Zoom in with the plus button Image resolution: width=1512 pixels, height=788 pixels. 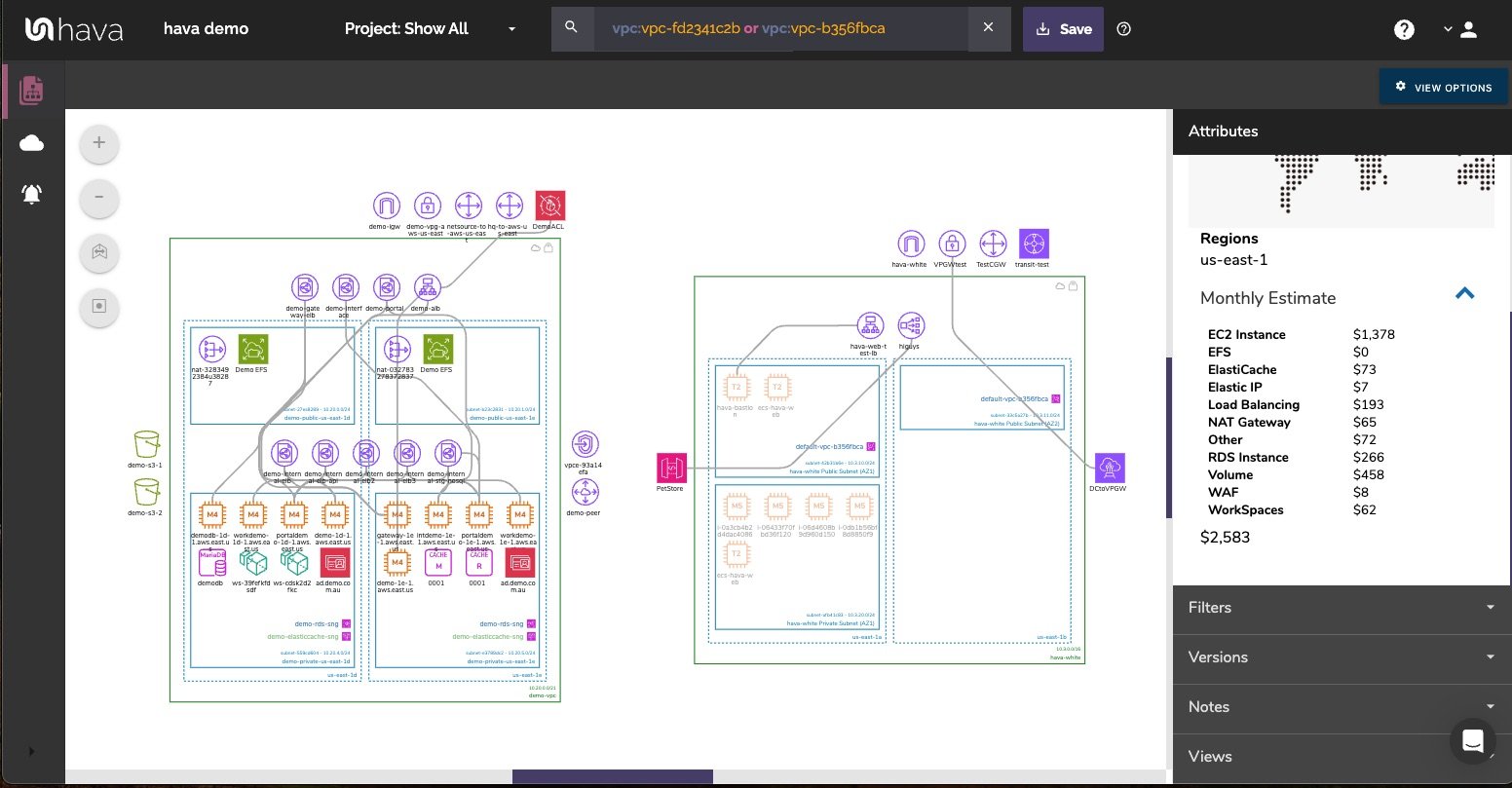point(98,143)
